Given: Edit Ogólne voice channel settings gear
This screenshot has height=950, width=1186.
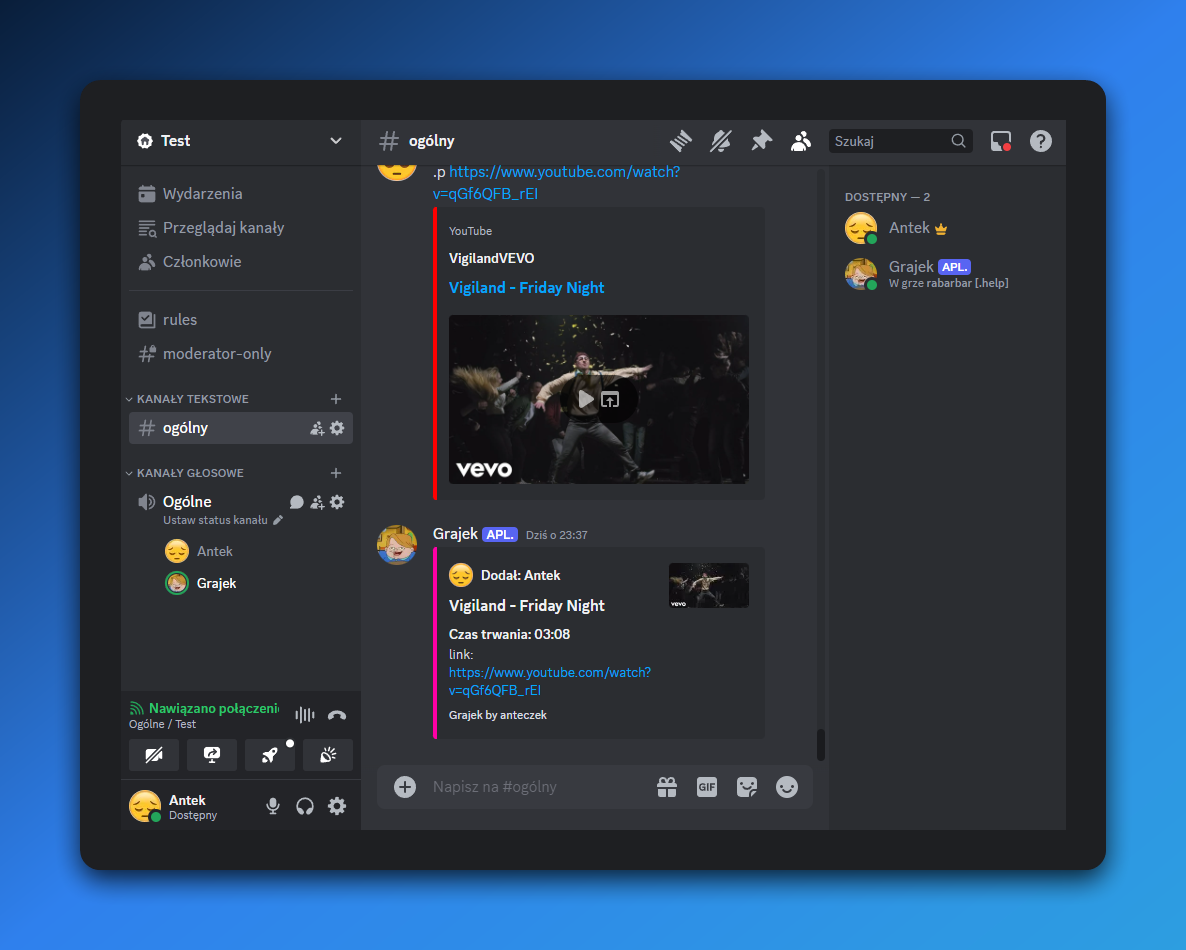Looking at the screenshot, I should point(337,502).
